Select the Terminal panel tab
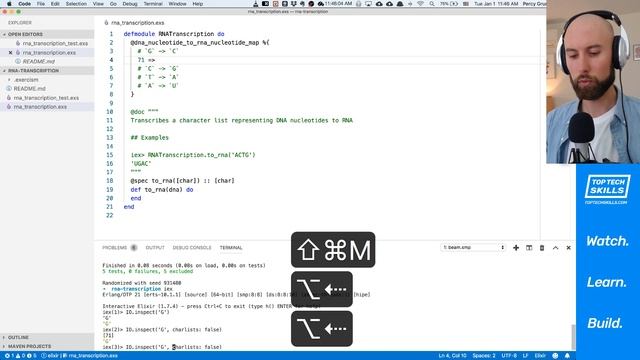Image resolution: width=640 pixels, height=360 pixels. coord(231,248)
